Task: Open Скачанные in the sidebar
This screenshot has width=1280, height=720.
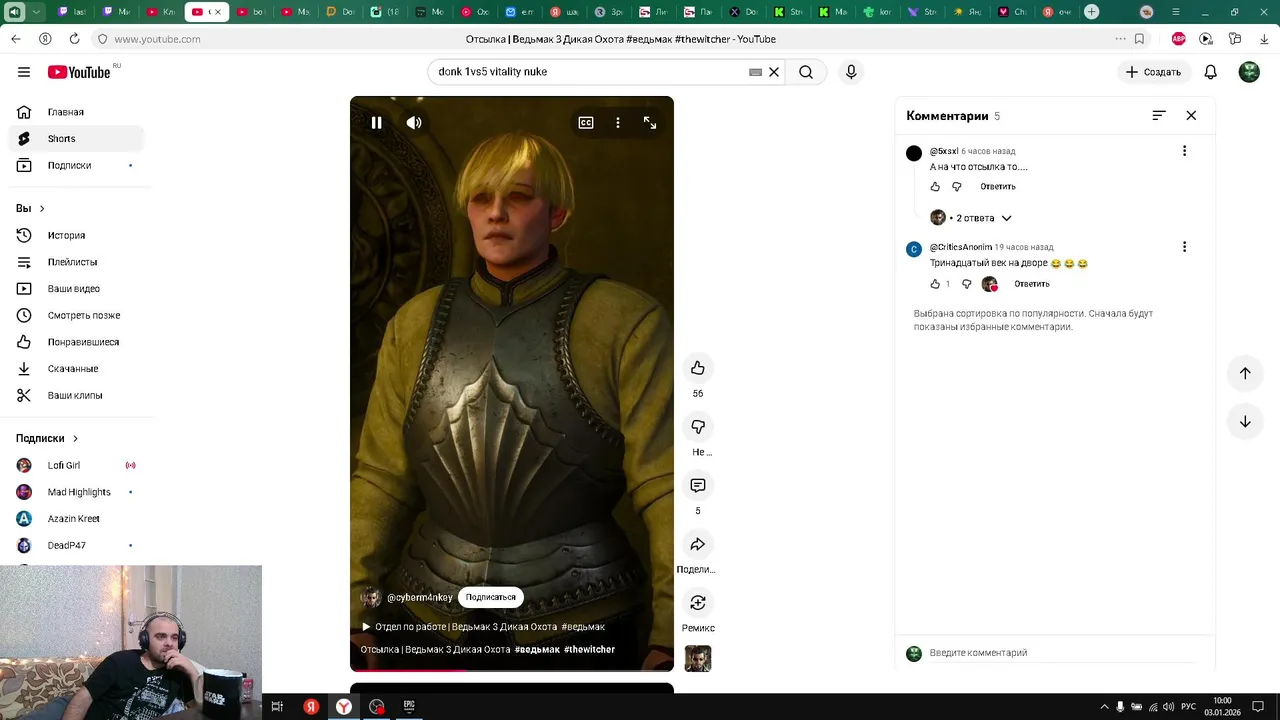Action: (x=76, y=369)
